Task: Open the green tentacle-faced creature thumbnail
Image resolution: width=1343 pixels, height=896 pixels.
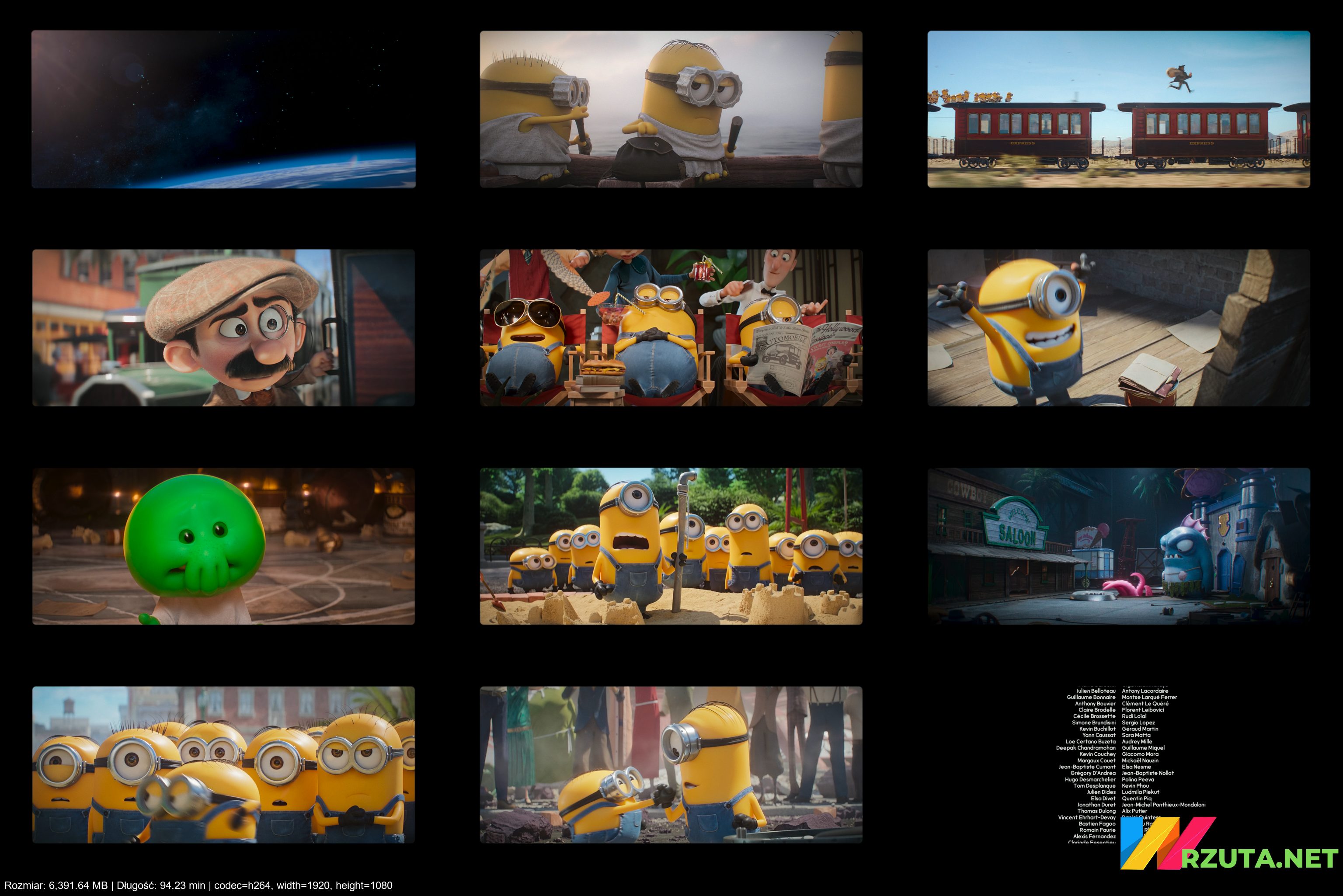Action: pyautogui.click(x=223, y=547)
